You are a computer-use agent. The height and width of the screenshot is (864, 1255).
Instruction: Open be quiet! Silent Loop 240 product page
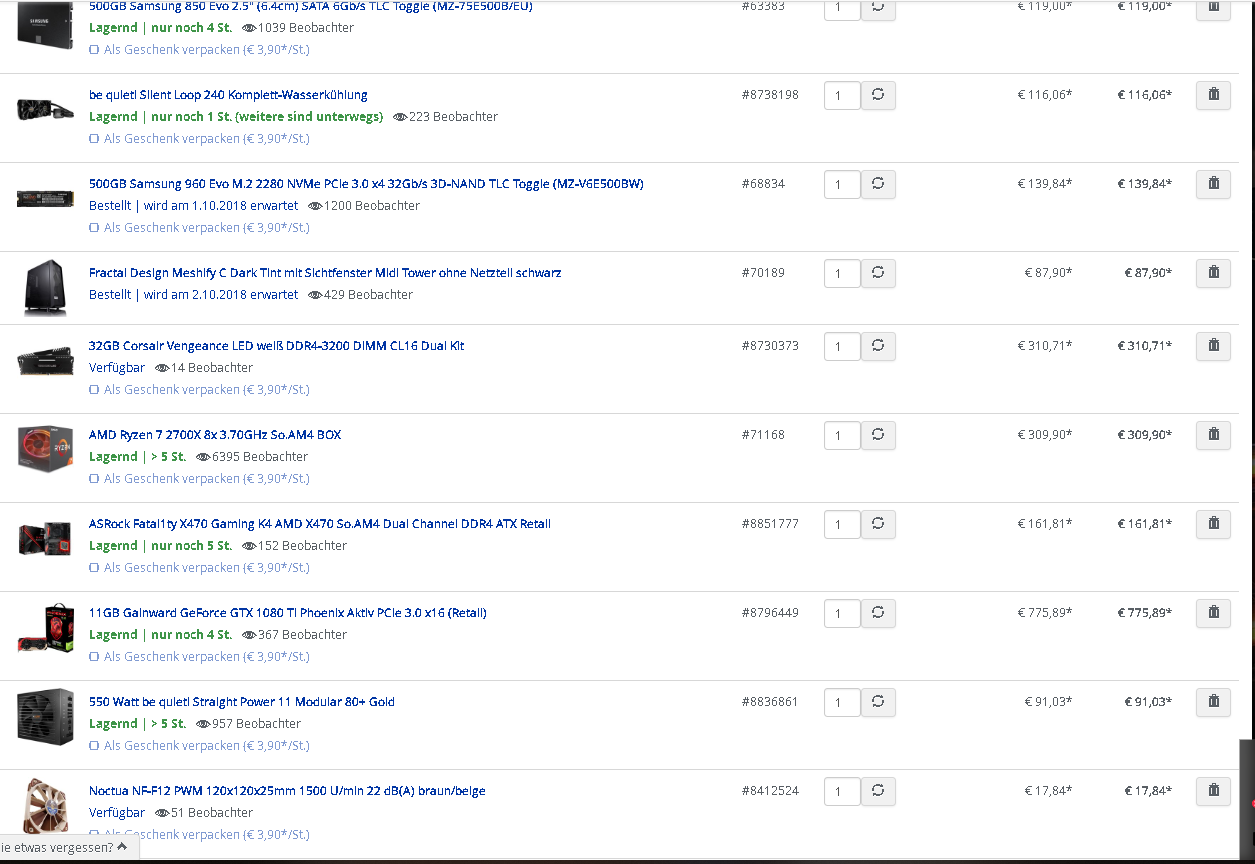228,95
